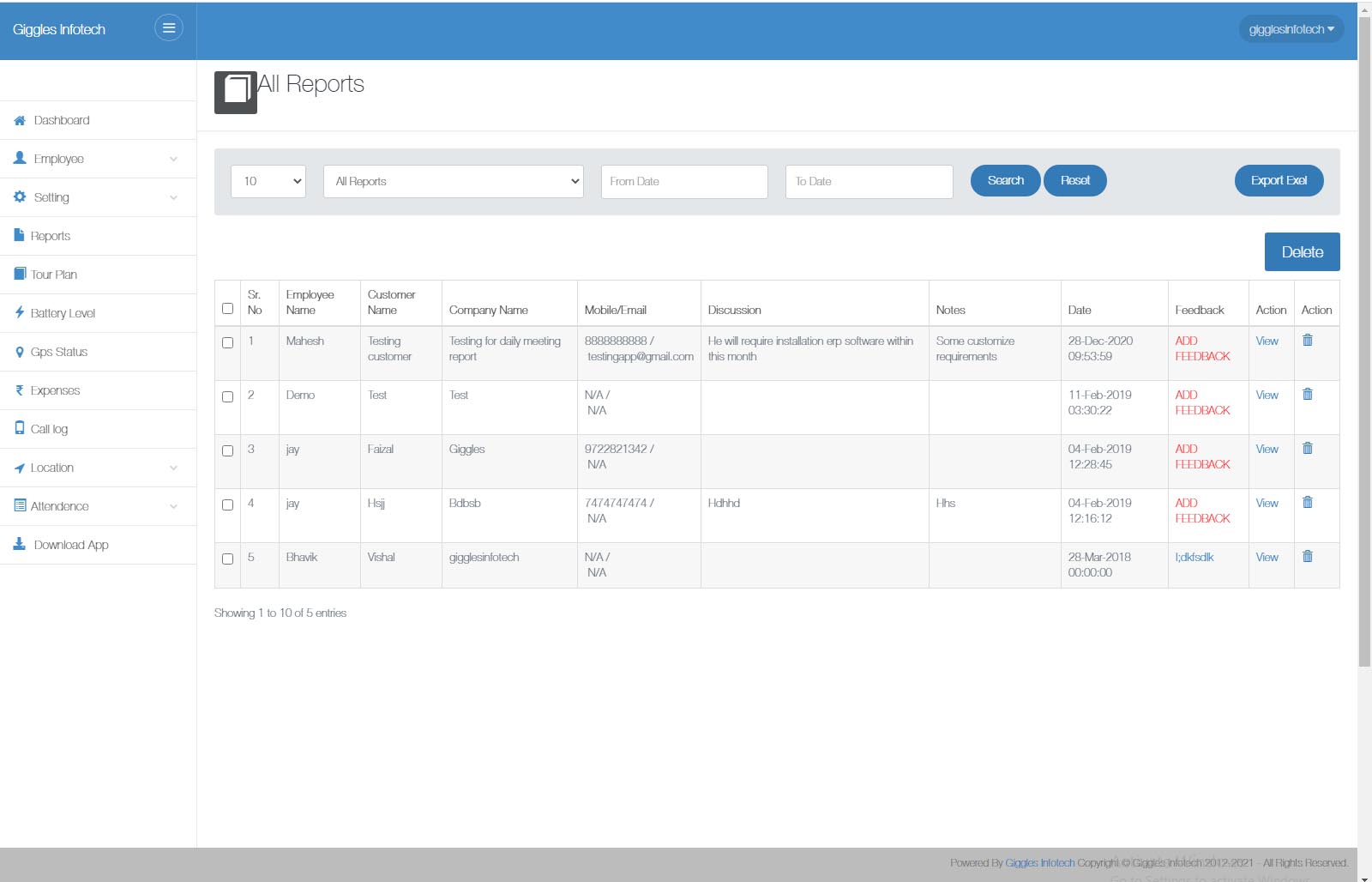
Task: Delete Faizal customer row trash icon
Action: [x=1308, y=448]
